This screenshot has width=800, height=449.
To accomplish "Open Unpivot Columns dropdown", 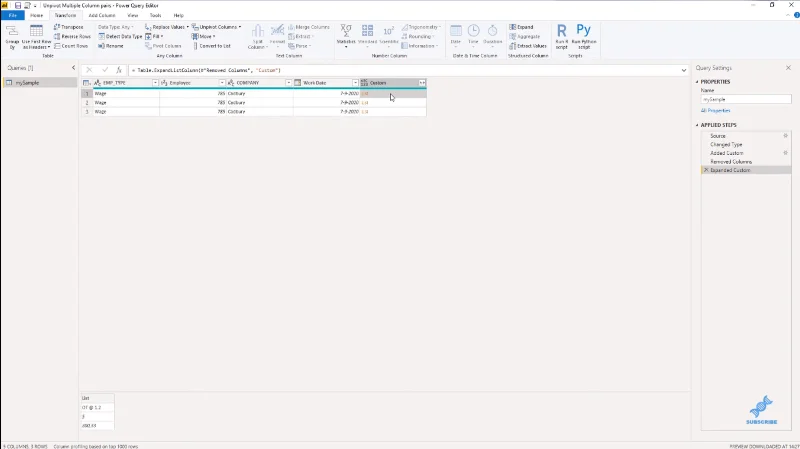I will pos(216,27).
